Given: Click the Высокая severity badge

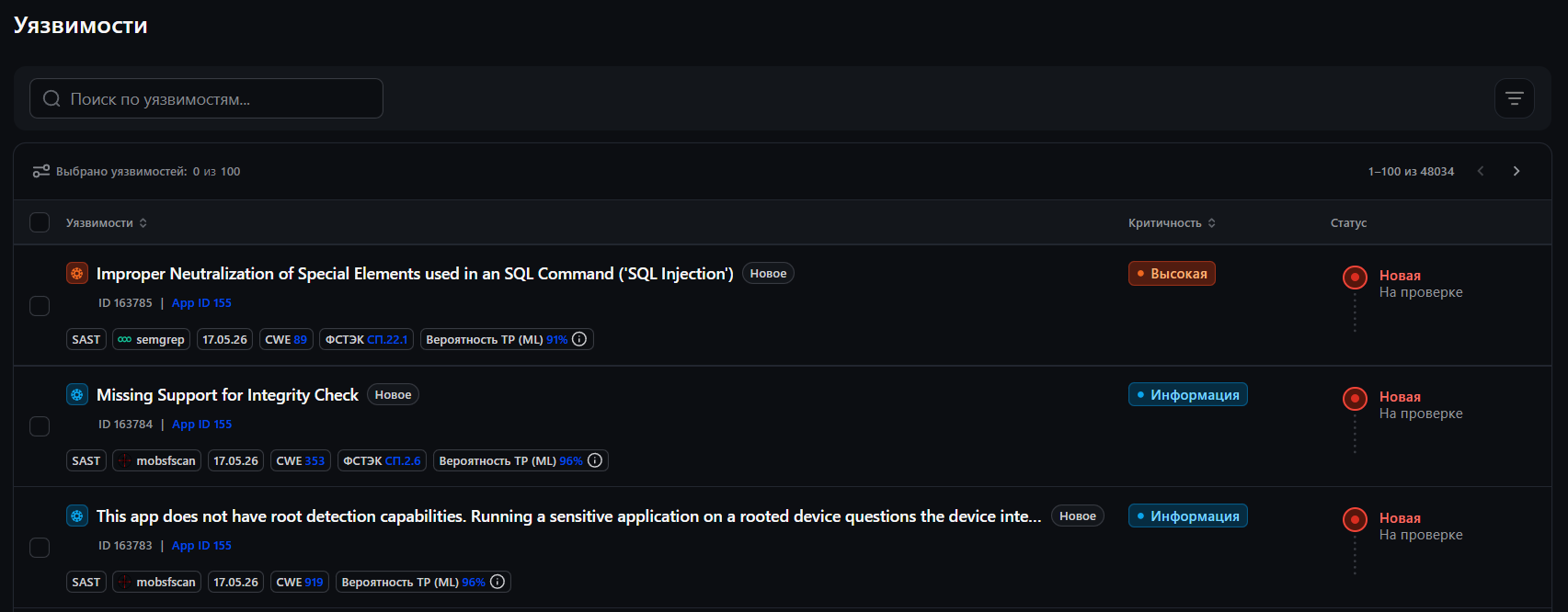Looking at the screenshot, I should point(1172,273).
